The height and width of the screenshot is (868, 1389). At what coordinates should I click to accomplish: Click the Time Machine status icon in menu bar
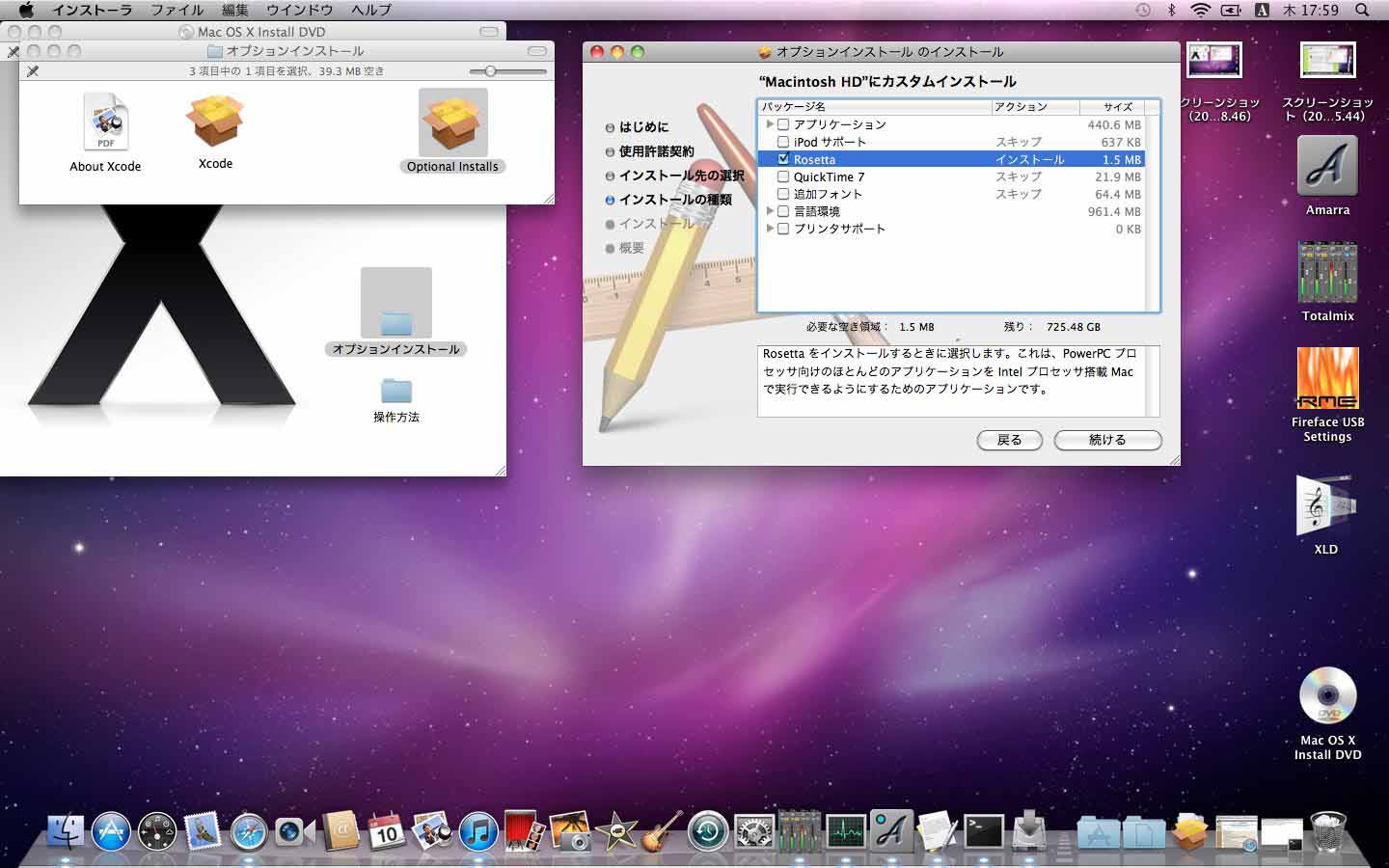[1143, 10]
